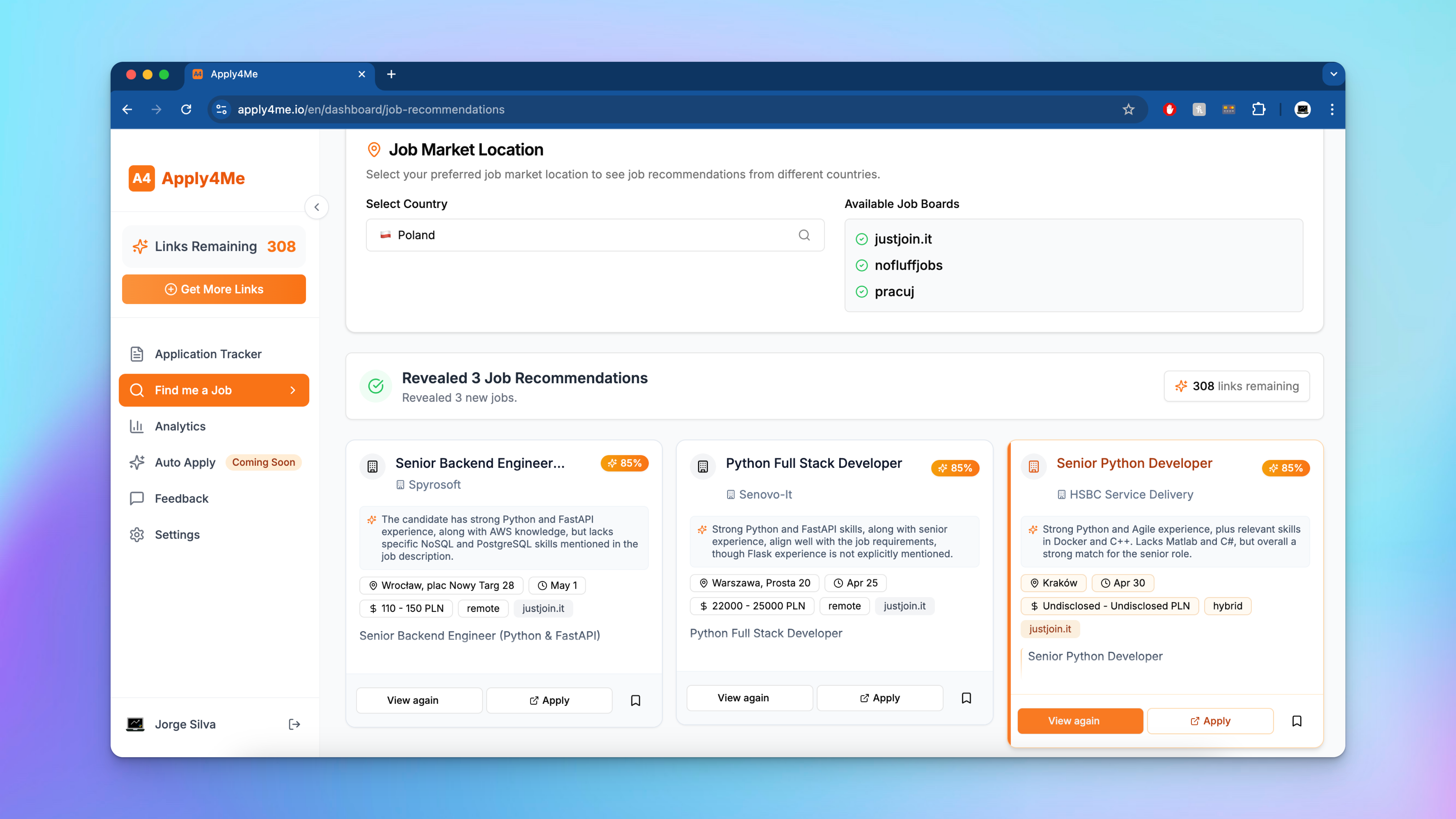
Task: Click the logout icon beside Jorge Silva
Action: coord(294,724)
